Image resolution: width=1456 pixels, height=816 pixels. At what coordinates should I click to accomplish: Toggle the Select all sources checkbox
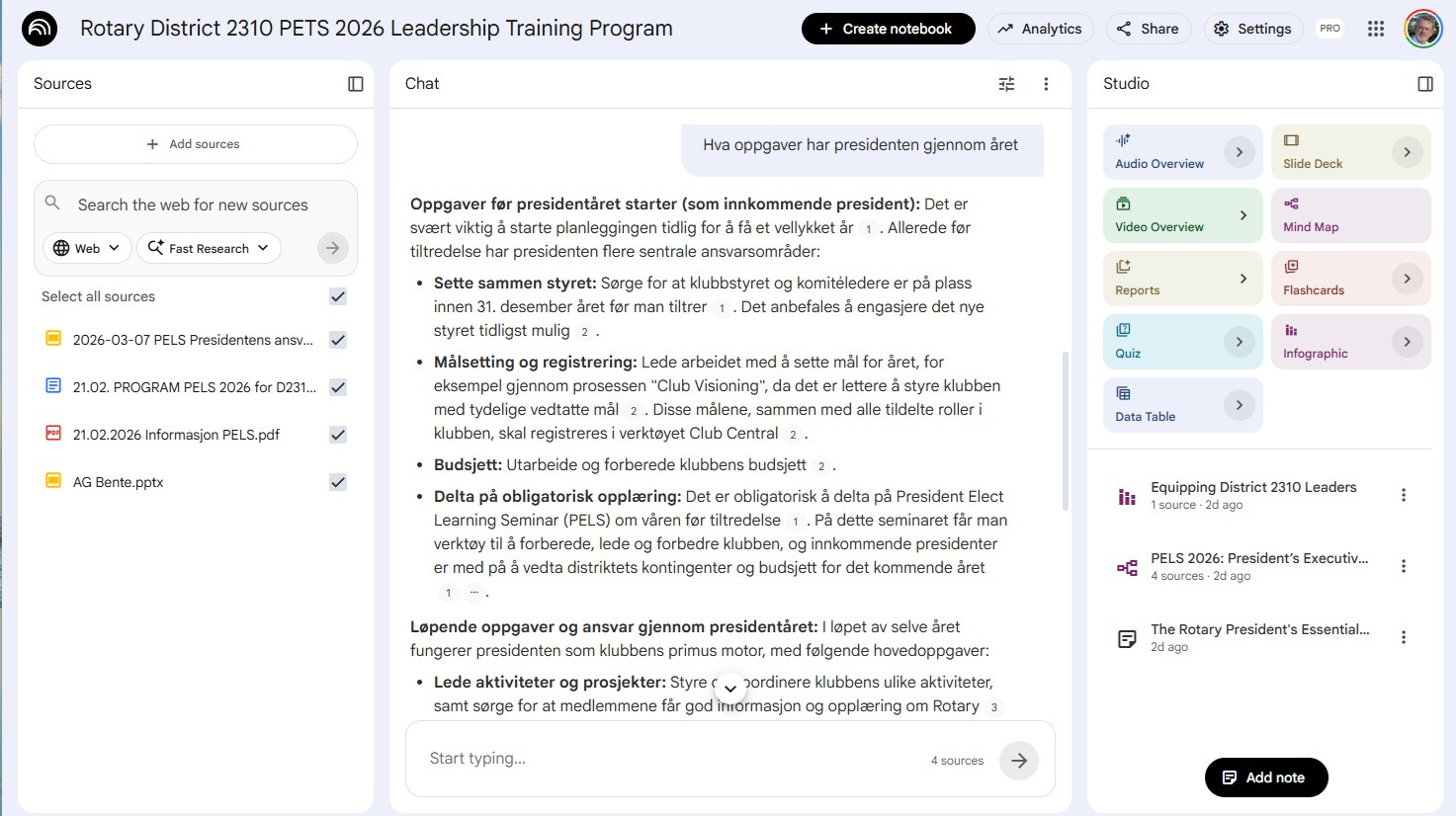[x=338, y=296]
